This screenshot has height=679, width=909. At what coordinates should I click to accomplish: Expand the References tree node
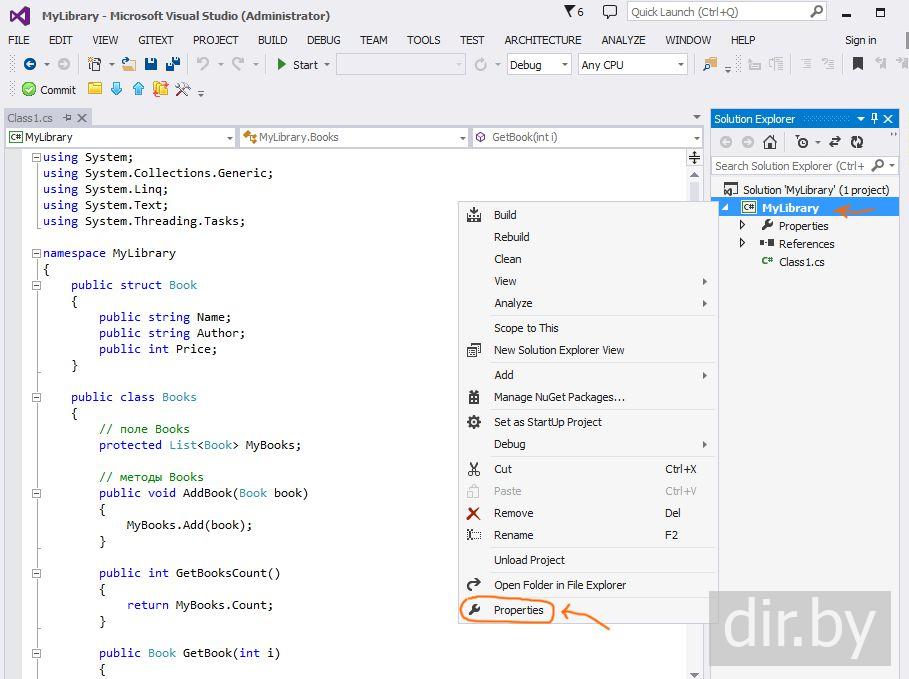point(743,244)
